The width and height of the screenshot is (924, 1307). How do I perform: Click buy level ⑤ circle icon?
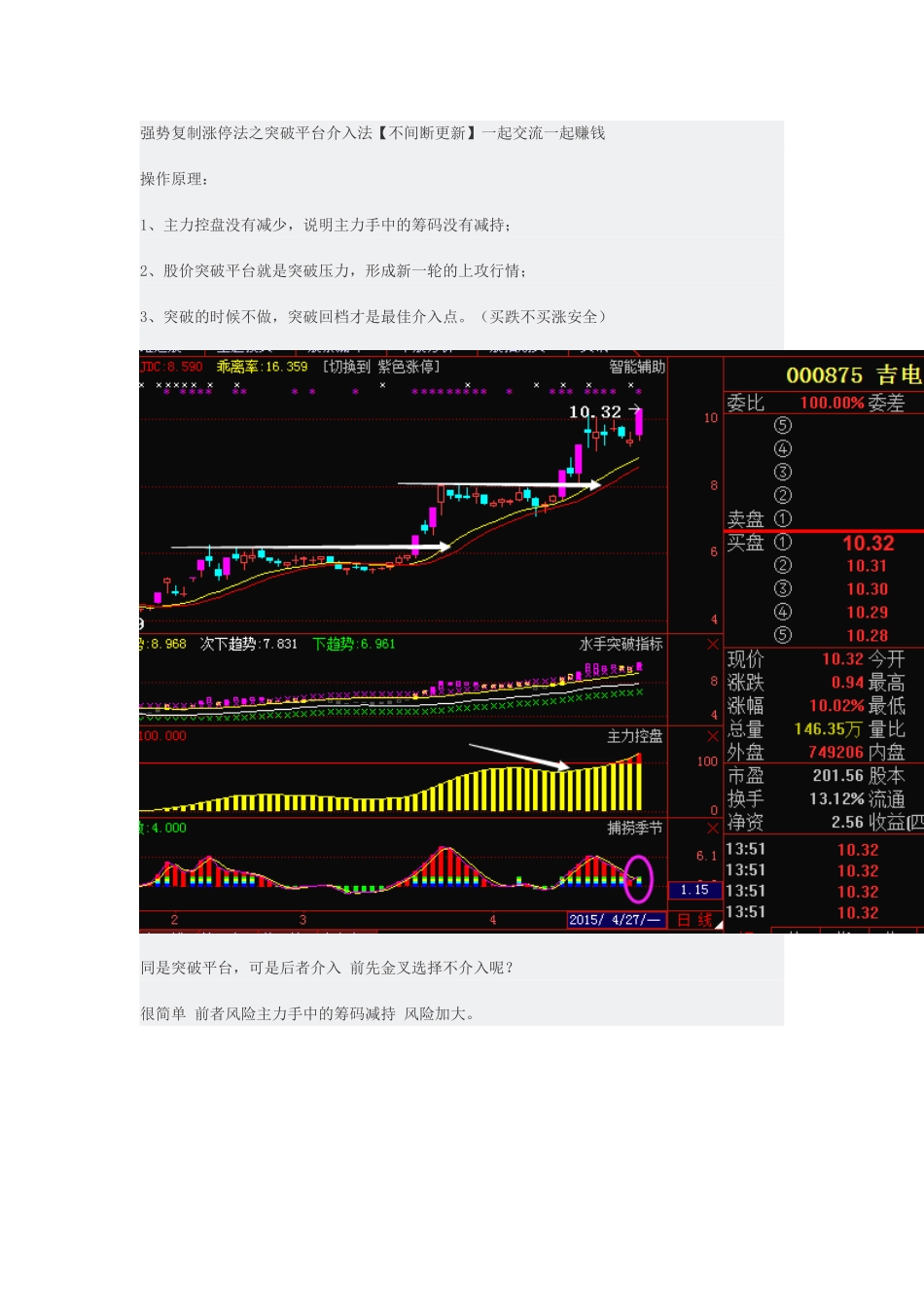[783, 636]
